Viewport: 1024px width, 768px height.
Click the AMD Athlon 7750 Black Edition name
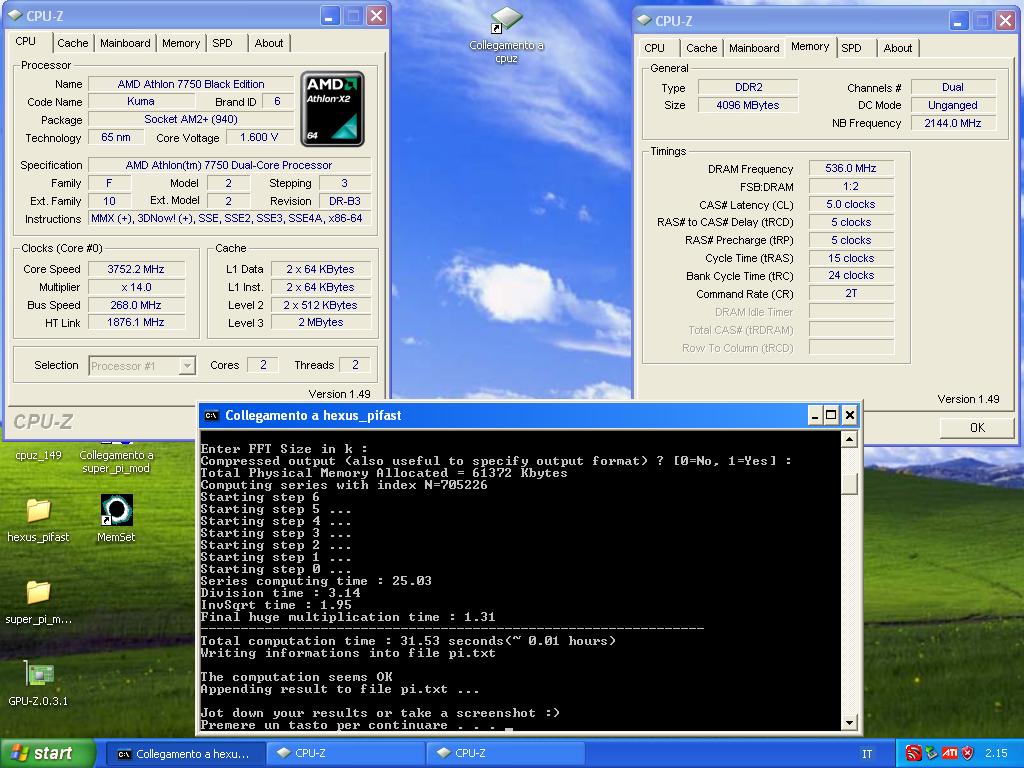click(191, 84)
